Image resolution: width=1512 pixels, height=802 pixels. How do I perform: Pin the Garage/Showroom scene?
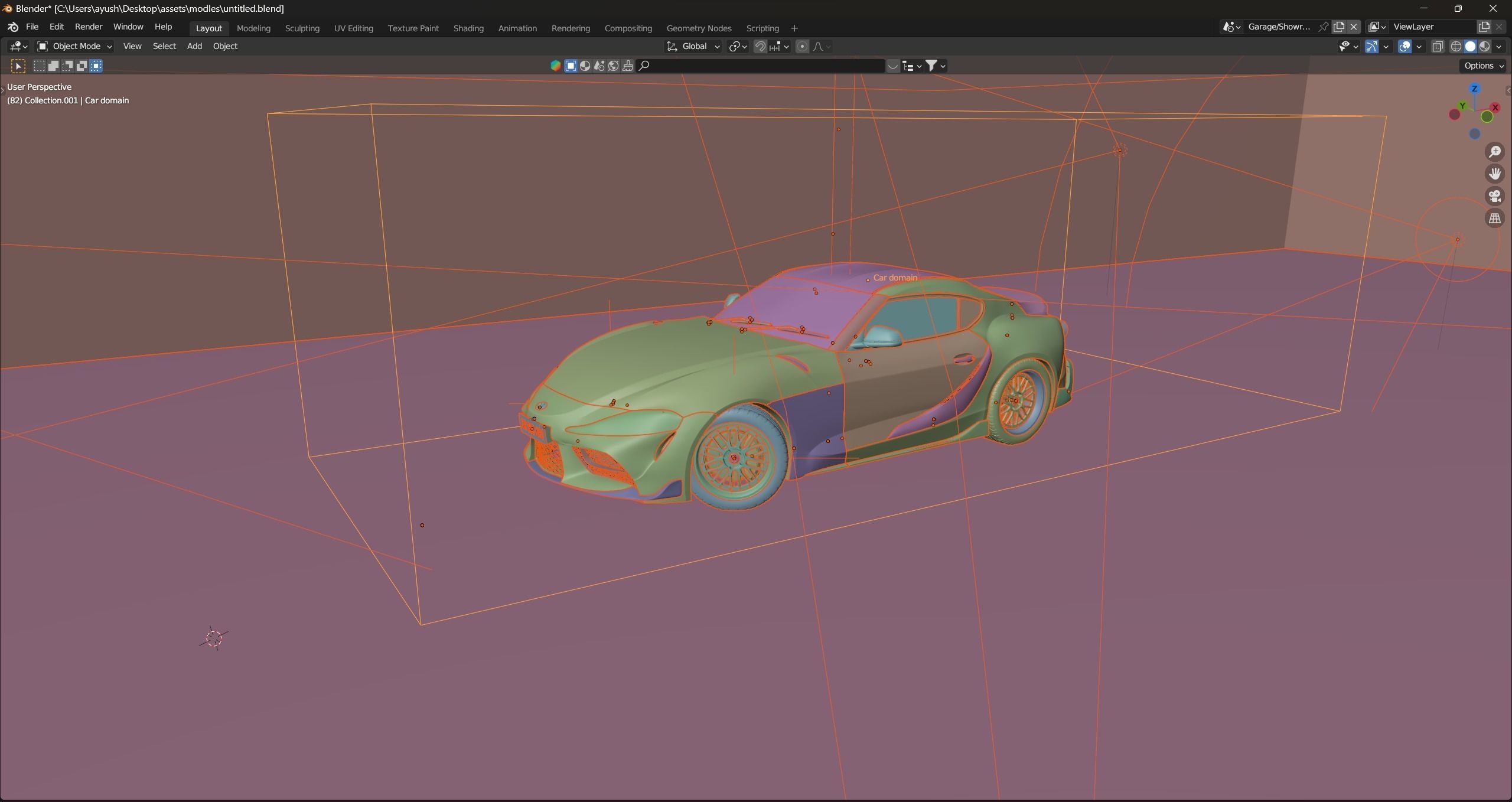pyautogui.click(x=1323, y=27)
